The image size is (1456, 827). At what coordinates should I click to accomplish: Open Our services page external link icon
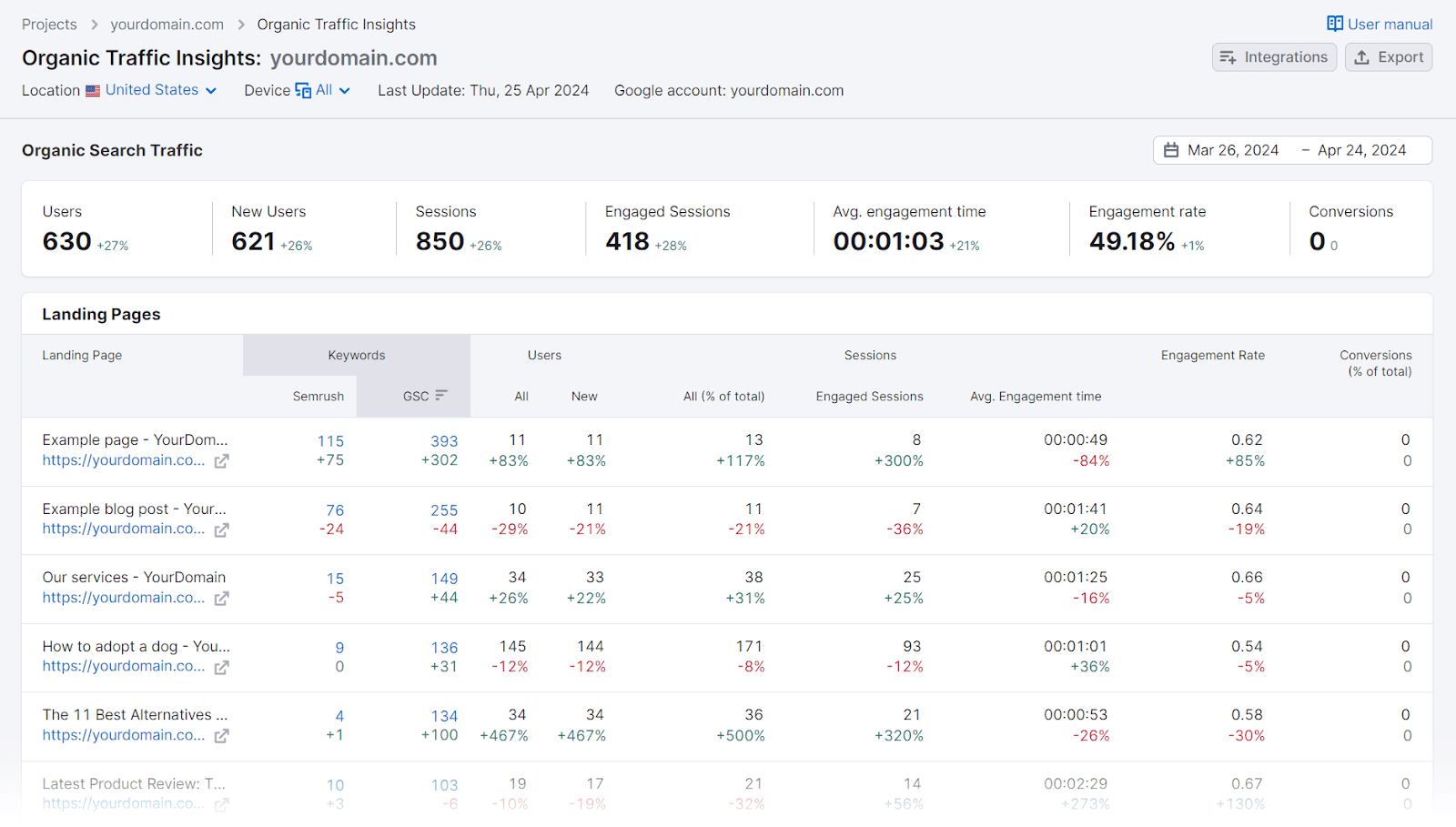221,598
